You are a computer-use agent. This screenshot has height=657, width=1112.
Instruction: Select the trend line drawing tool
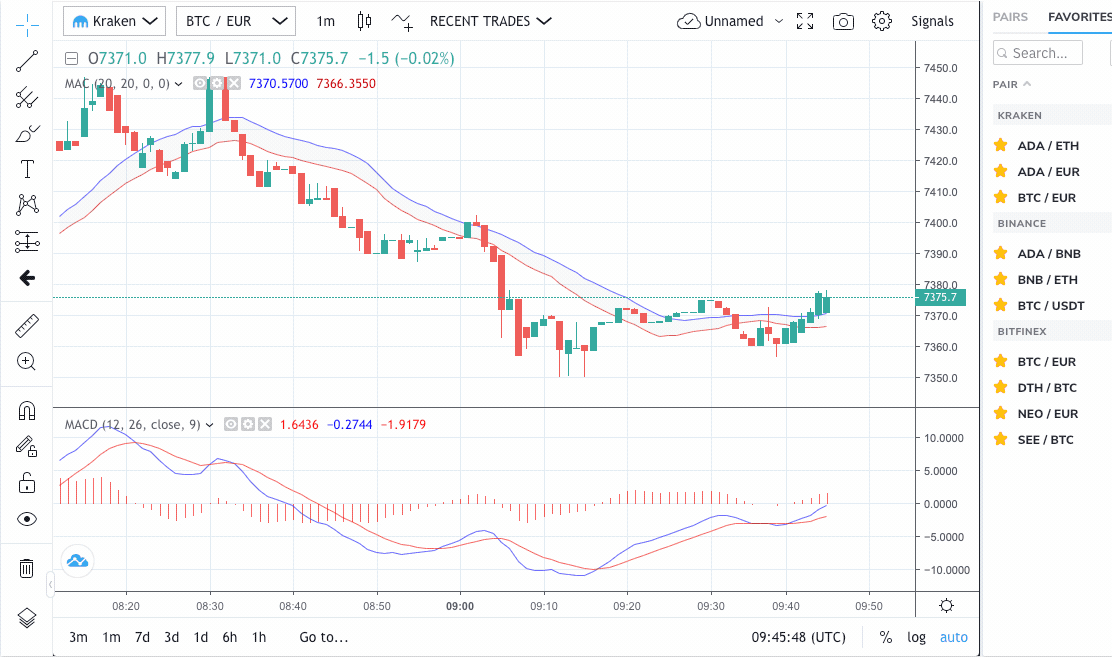(27, 62)
